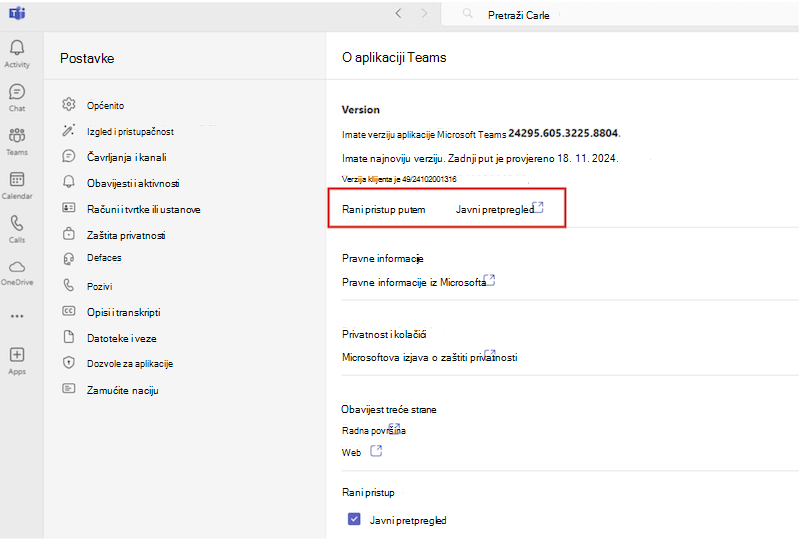This screenshot has width=800, height=543.
Task: Click text Imate najnoviju verziju
Action: [x=393, y=158]
